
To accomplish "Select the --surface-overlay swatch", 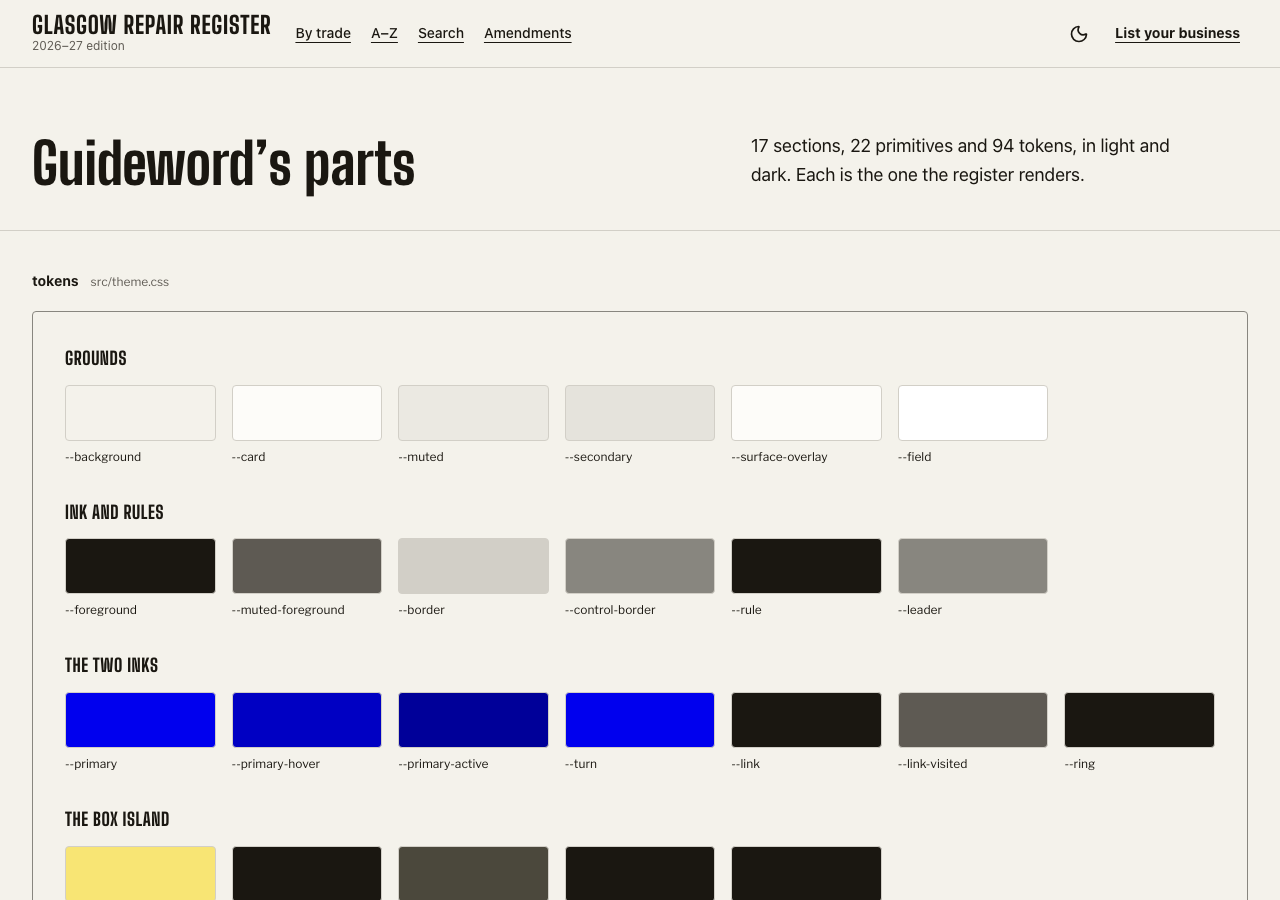I will [x=806, y=413].
